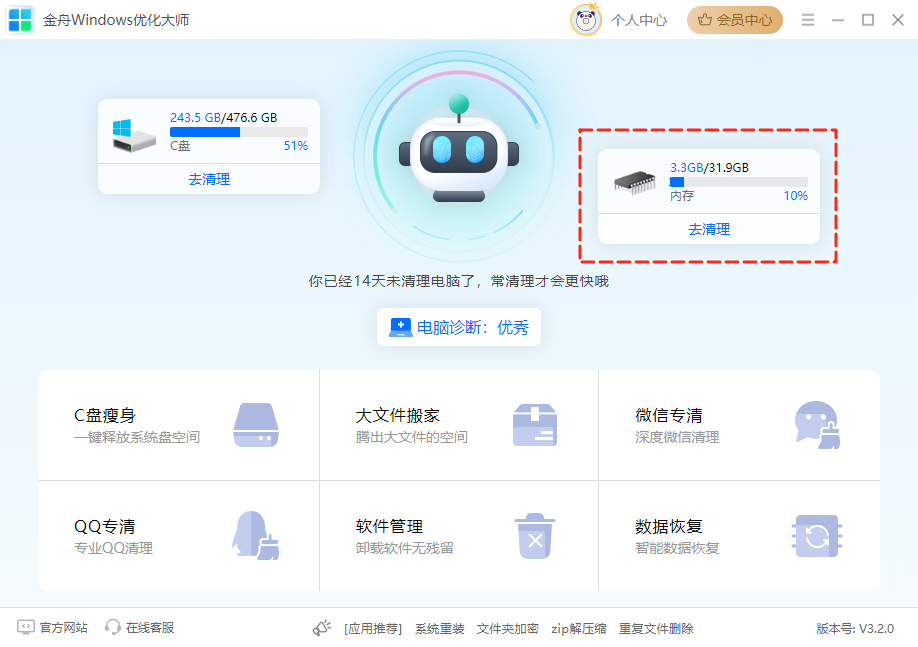Open the hamburger menu in the title bar

(807, 19)
